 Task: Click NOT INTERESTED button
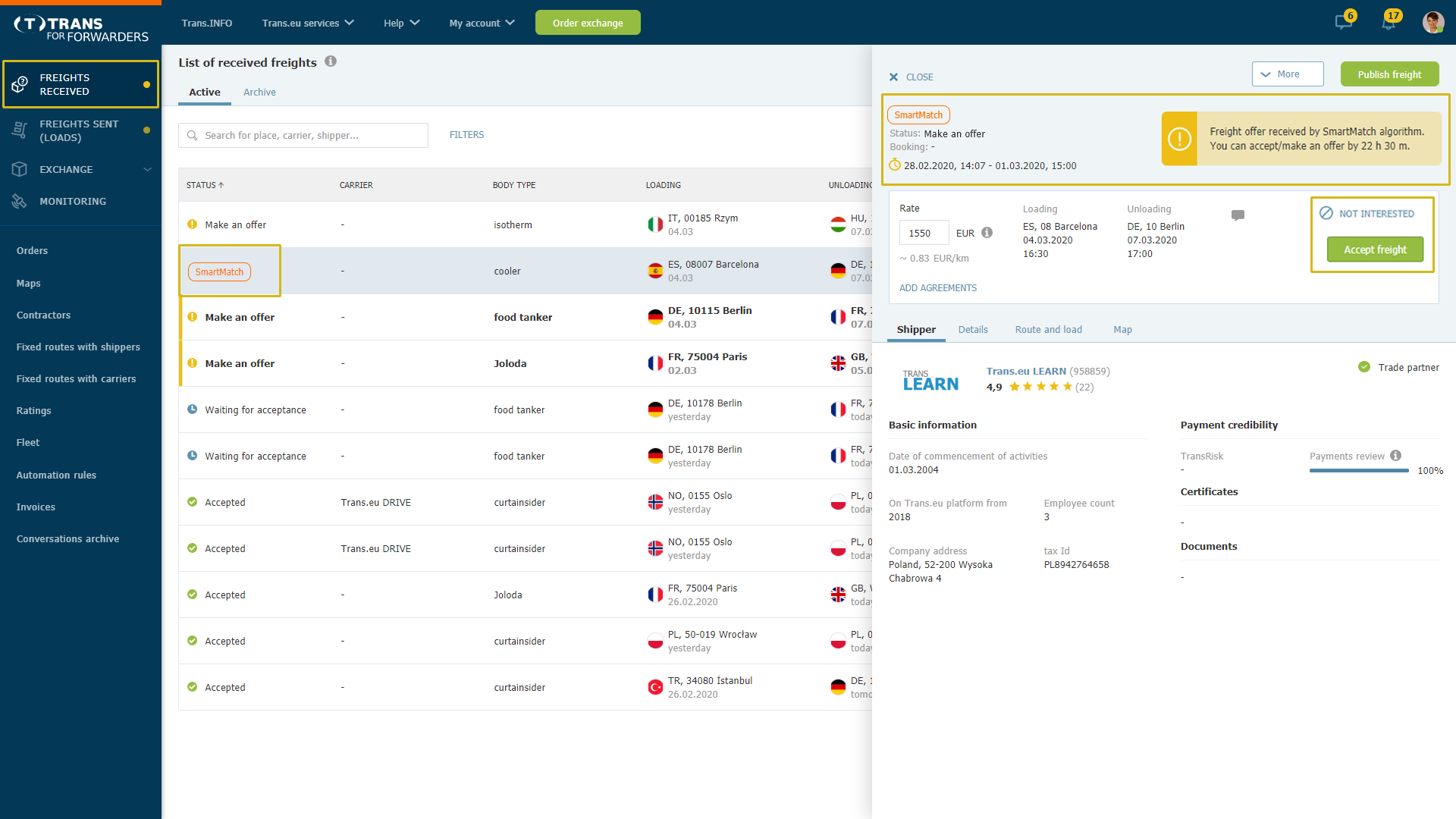coord(1367,213)
